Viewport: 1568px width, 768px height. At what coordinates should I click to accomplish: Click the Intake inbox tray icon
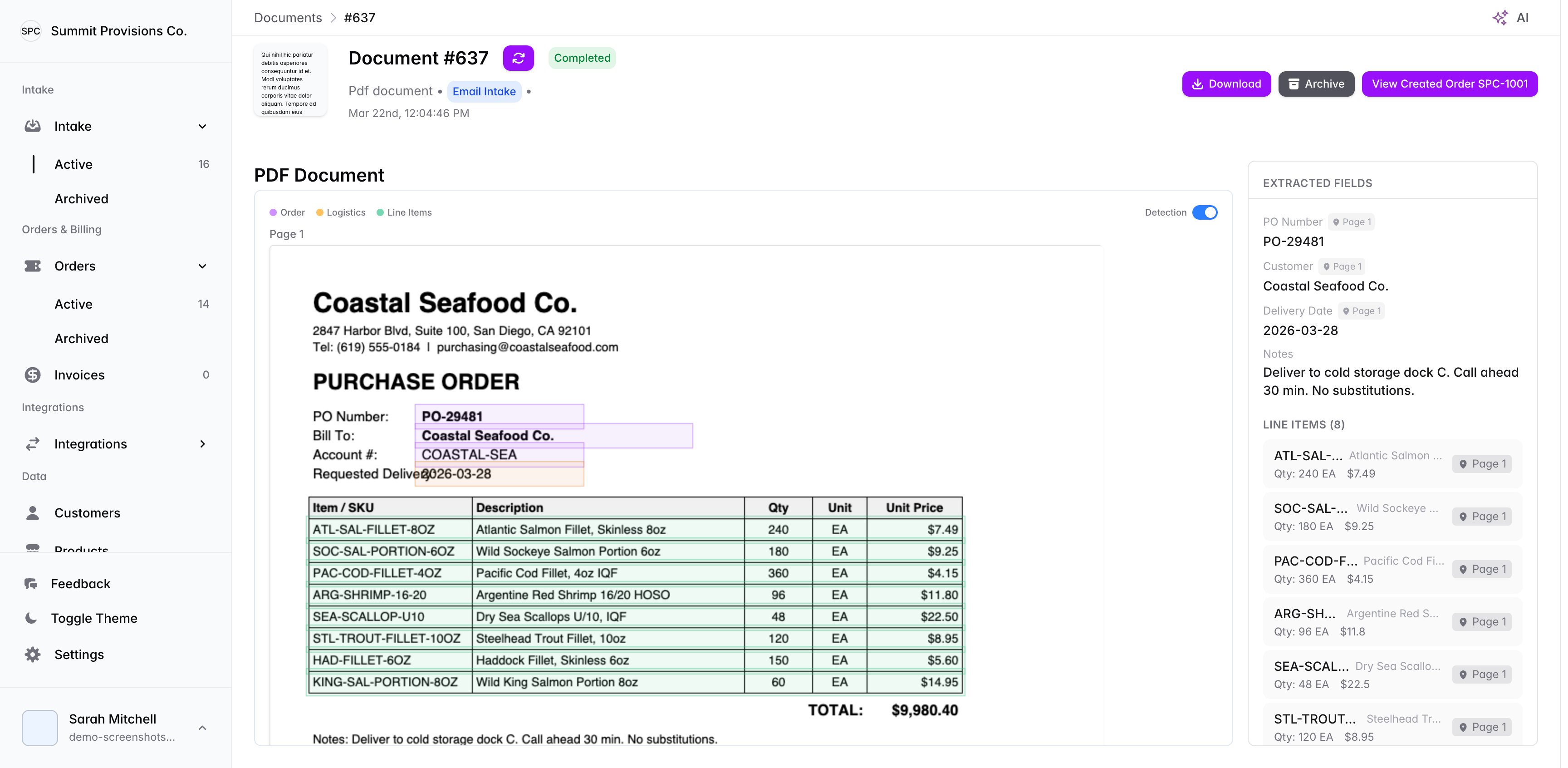tap(33, 126)
